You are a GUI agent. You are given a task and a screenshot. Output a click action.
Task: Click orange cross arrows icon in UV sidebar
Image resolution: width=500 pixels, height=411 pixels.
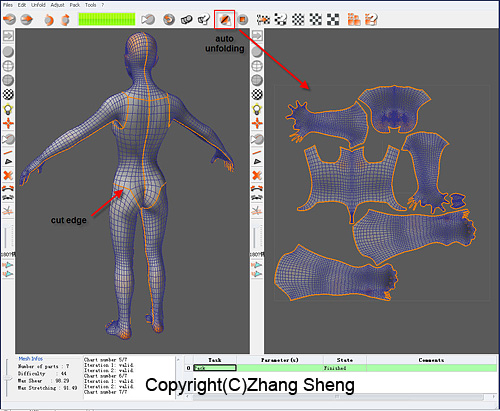point(257,124)
